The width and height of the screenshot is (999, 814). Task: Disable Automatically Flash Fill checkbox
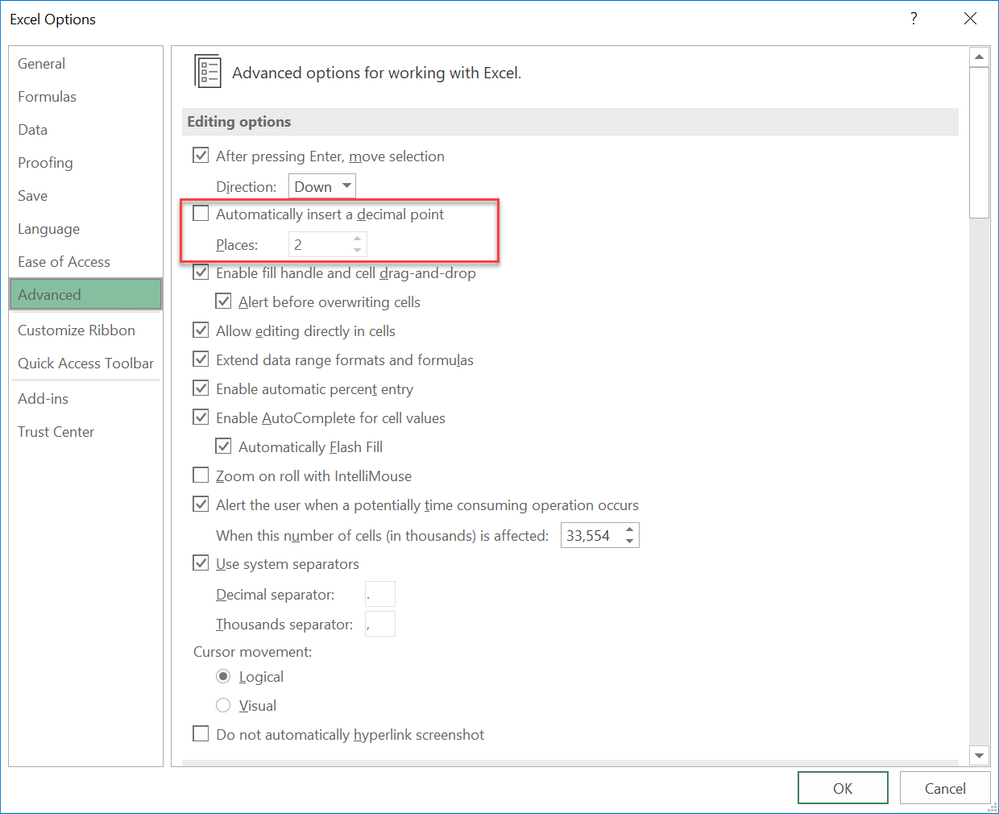pyautogui.click(x=223, y=446)
